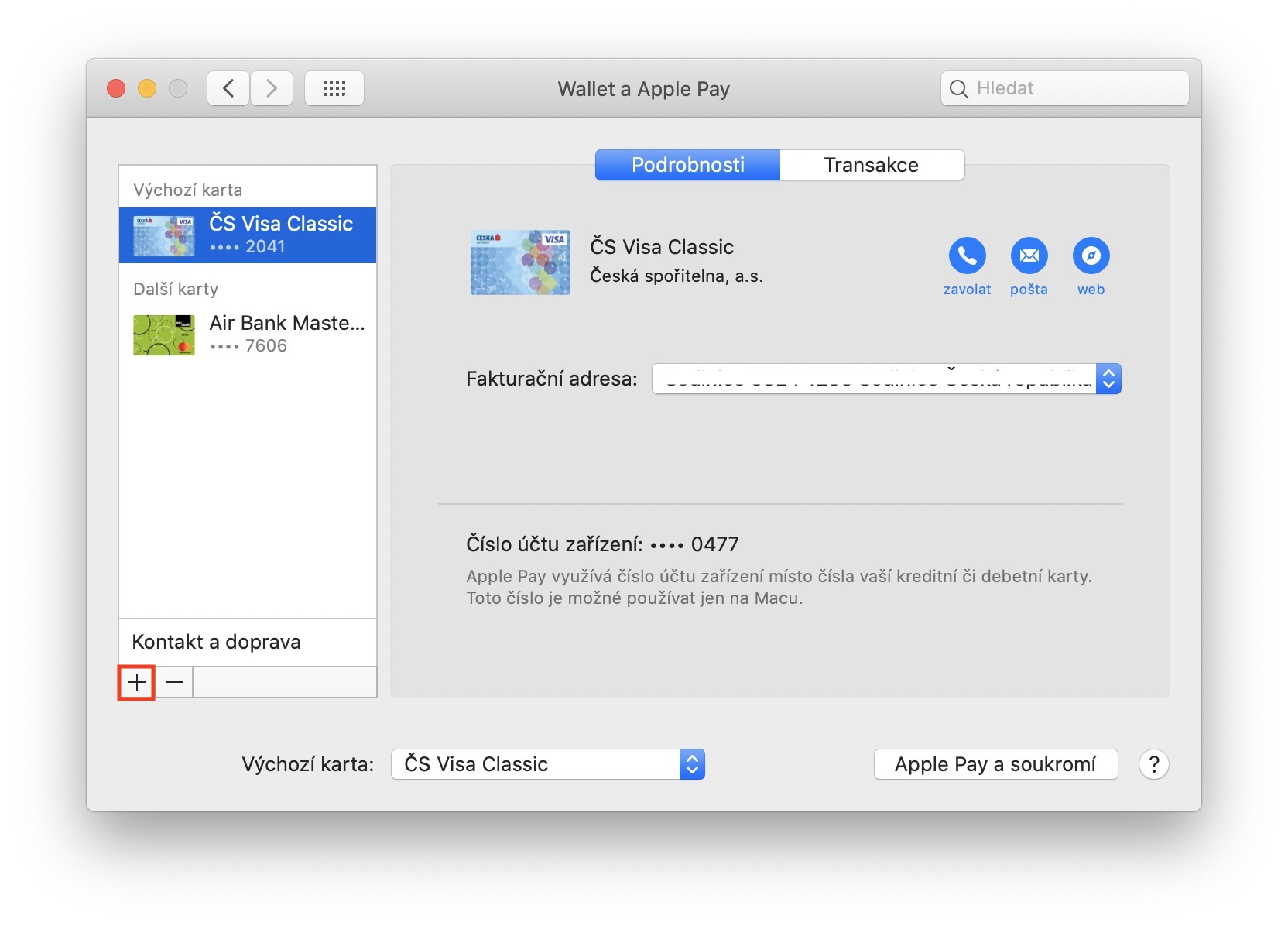Select ČS Visa Classic in card list
The width and height of the screenshot is (1288, 926).
click(248, 235)
